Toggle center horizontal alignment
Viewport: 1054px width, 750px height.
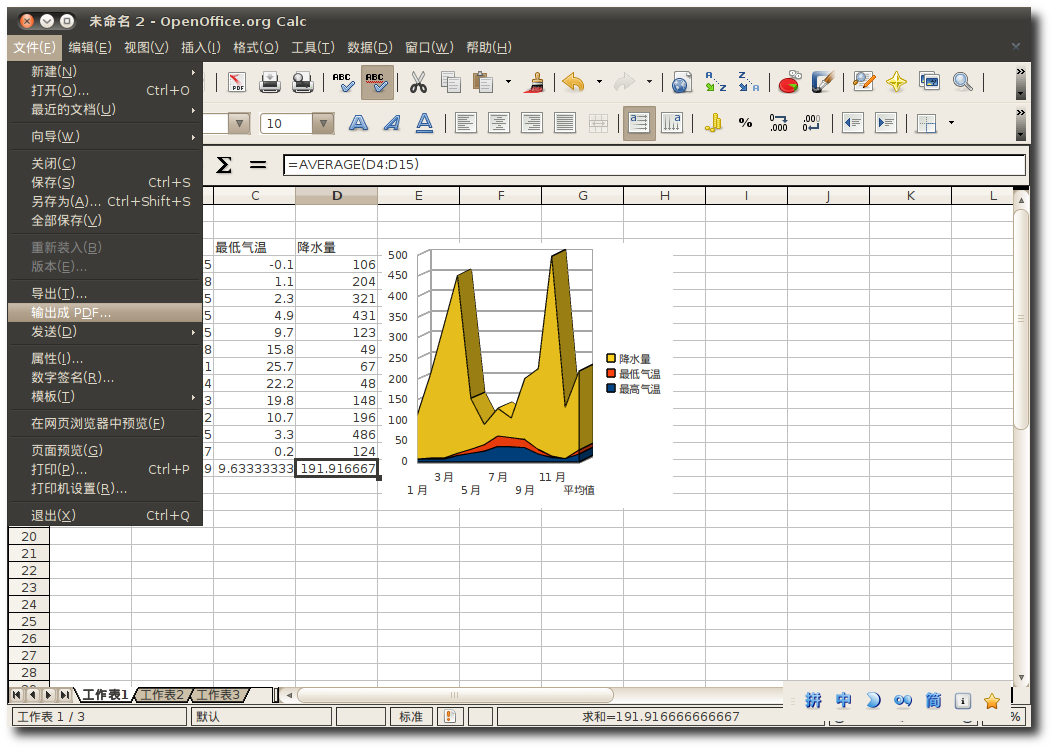coord(498,123)
